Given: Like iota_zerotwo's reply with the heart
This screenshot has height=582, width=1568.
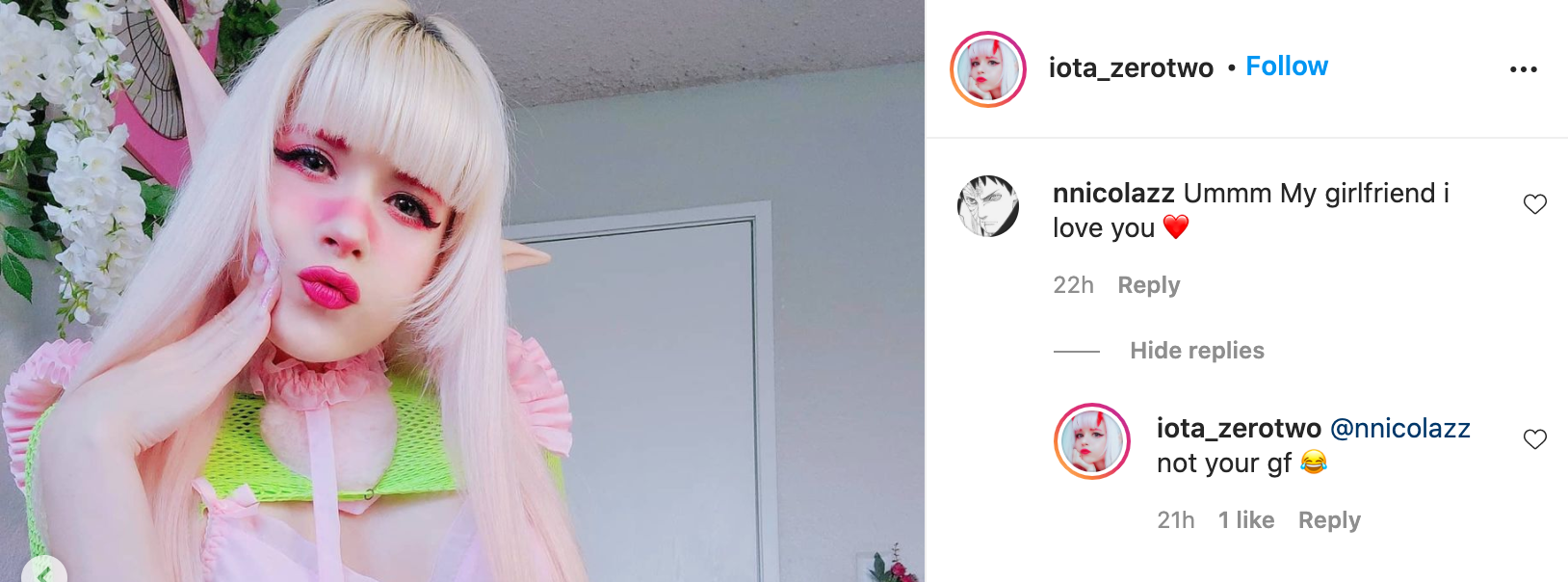Looking at the screenshot, I should pyautogui.click(x=1534, y=439).
